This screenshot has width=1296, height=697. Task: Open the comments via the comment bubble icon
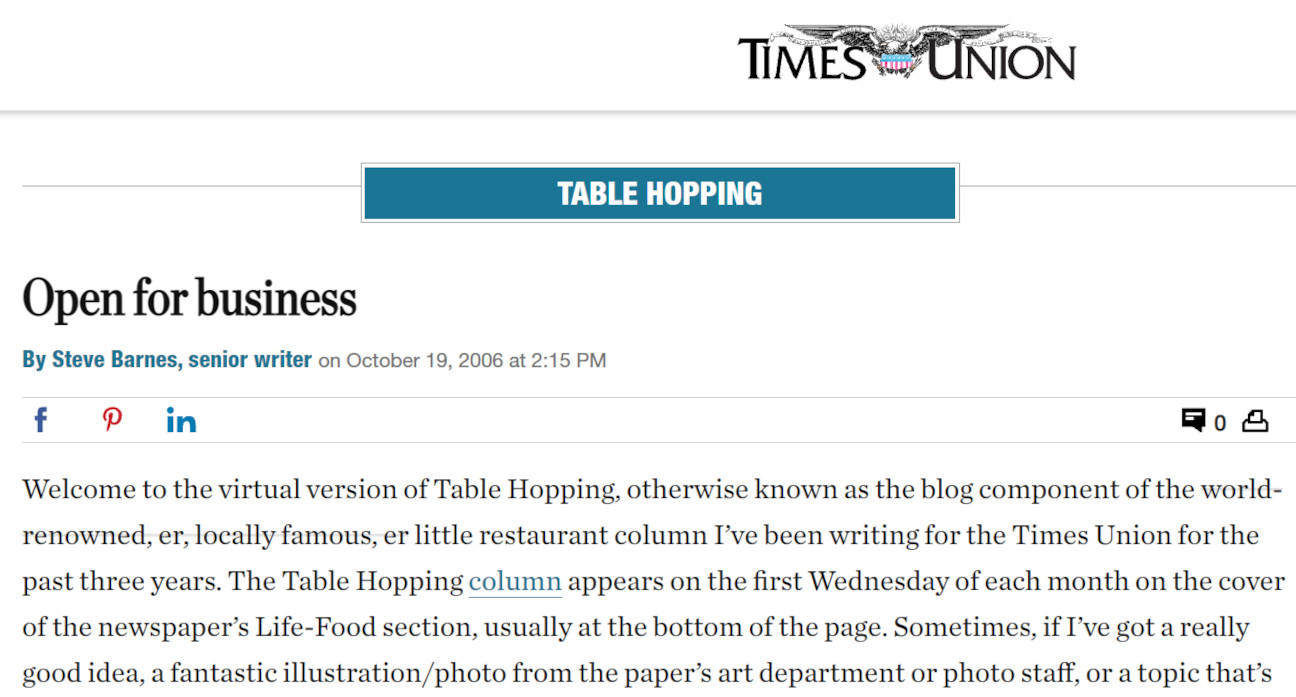click(x=1196, y=420)
